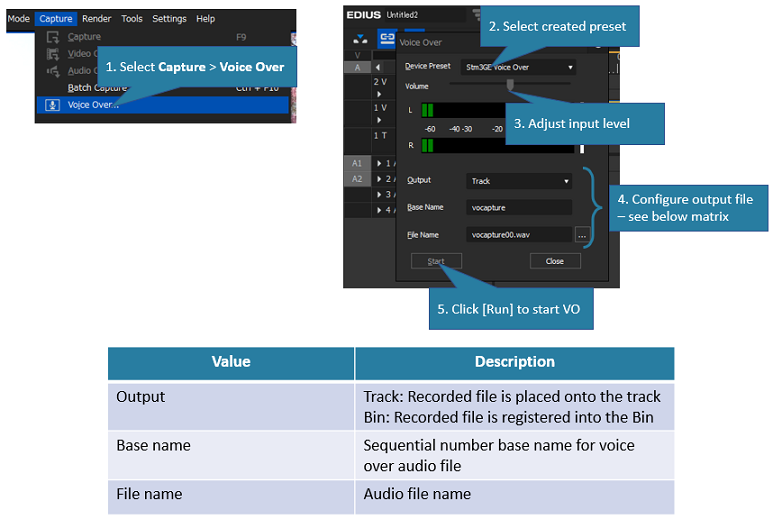Click the Base name table cell
The height and width of the screenshot is (519, 773).
pyautogui.click(x=231, y=455)
